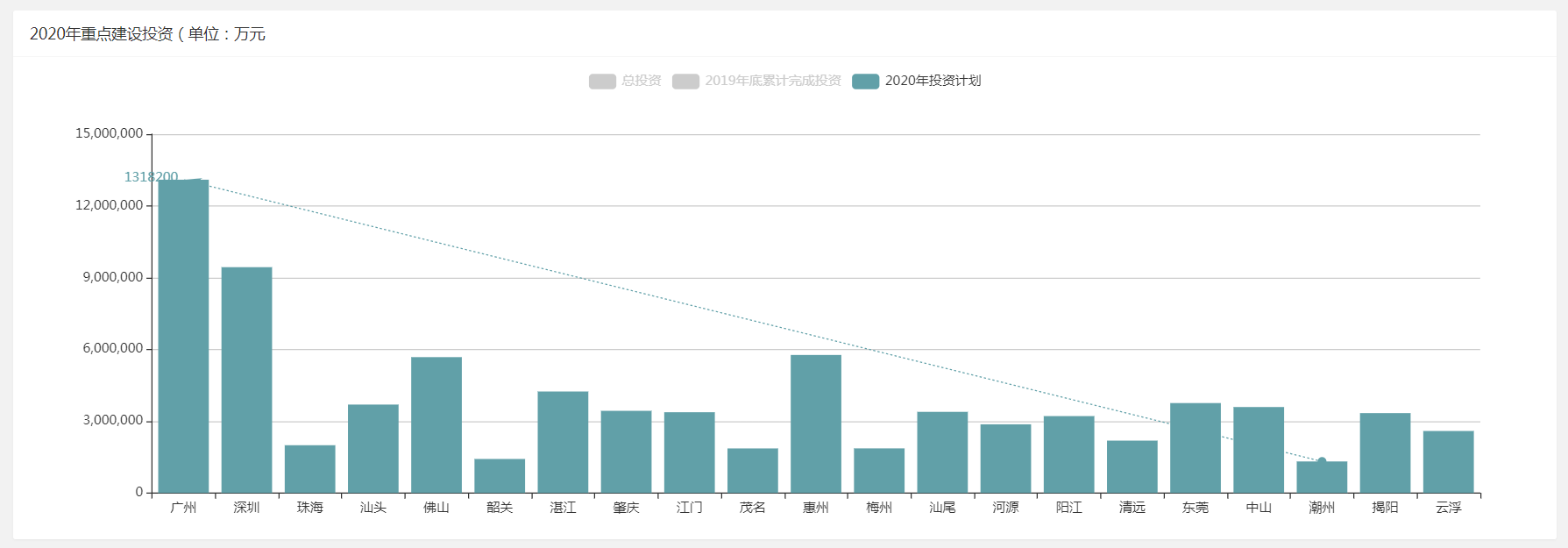Click the 湛江 bar
The height and width of the screenshot is (548, 1568).
coord(563,442)
